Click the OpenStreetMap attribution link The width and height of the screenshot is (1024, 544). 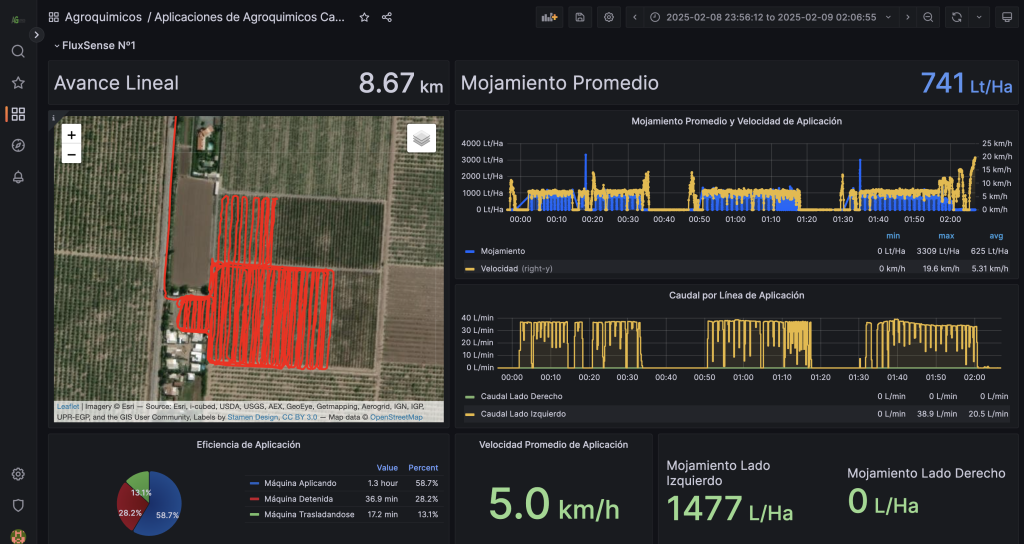coord(397,417)
